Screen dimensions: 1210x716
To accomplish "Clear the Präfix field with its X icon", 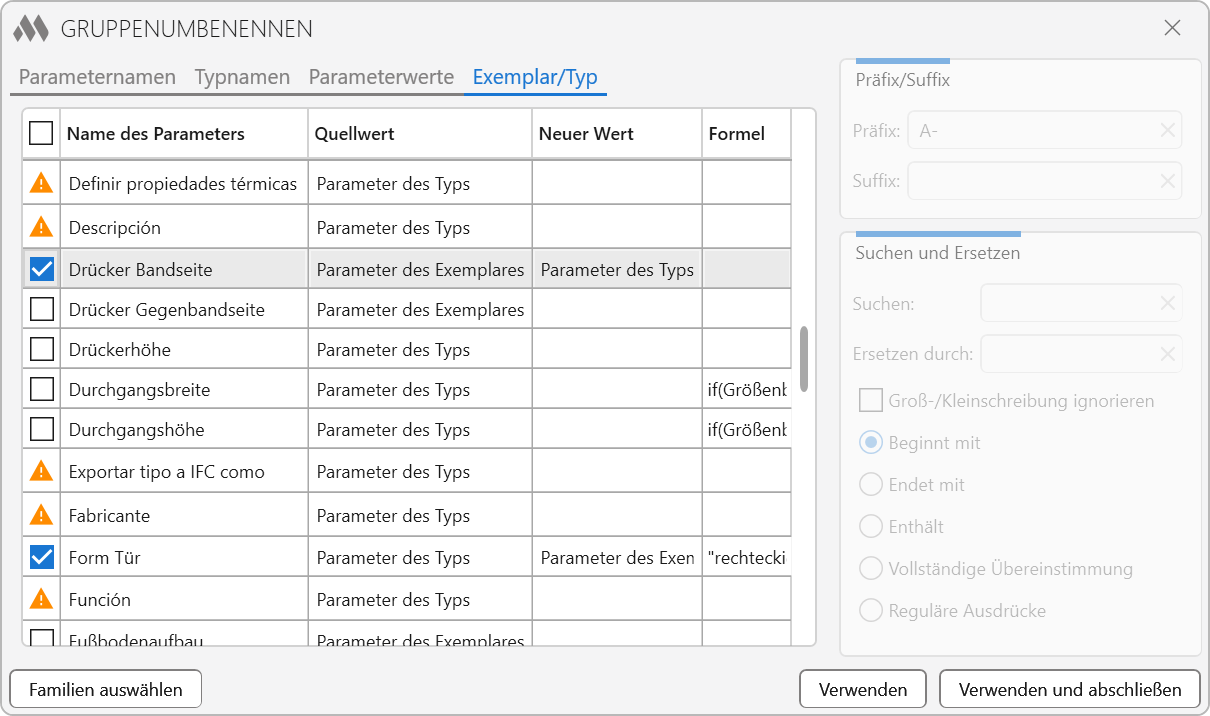I will coord(1167,130).
